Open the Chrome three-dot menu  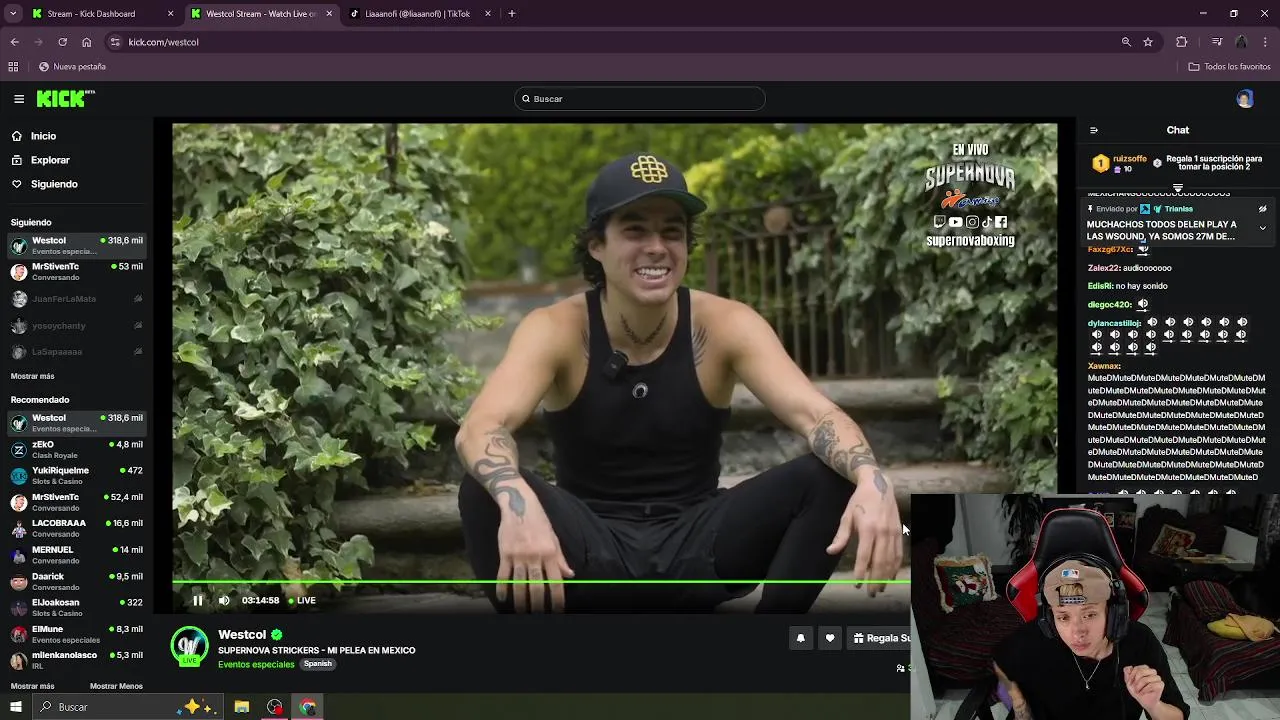[1266, 42]
